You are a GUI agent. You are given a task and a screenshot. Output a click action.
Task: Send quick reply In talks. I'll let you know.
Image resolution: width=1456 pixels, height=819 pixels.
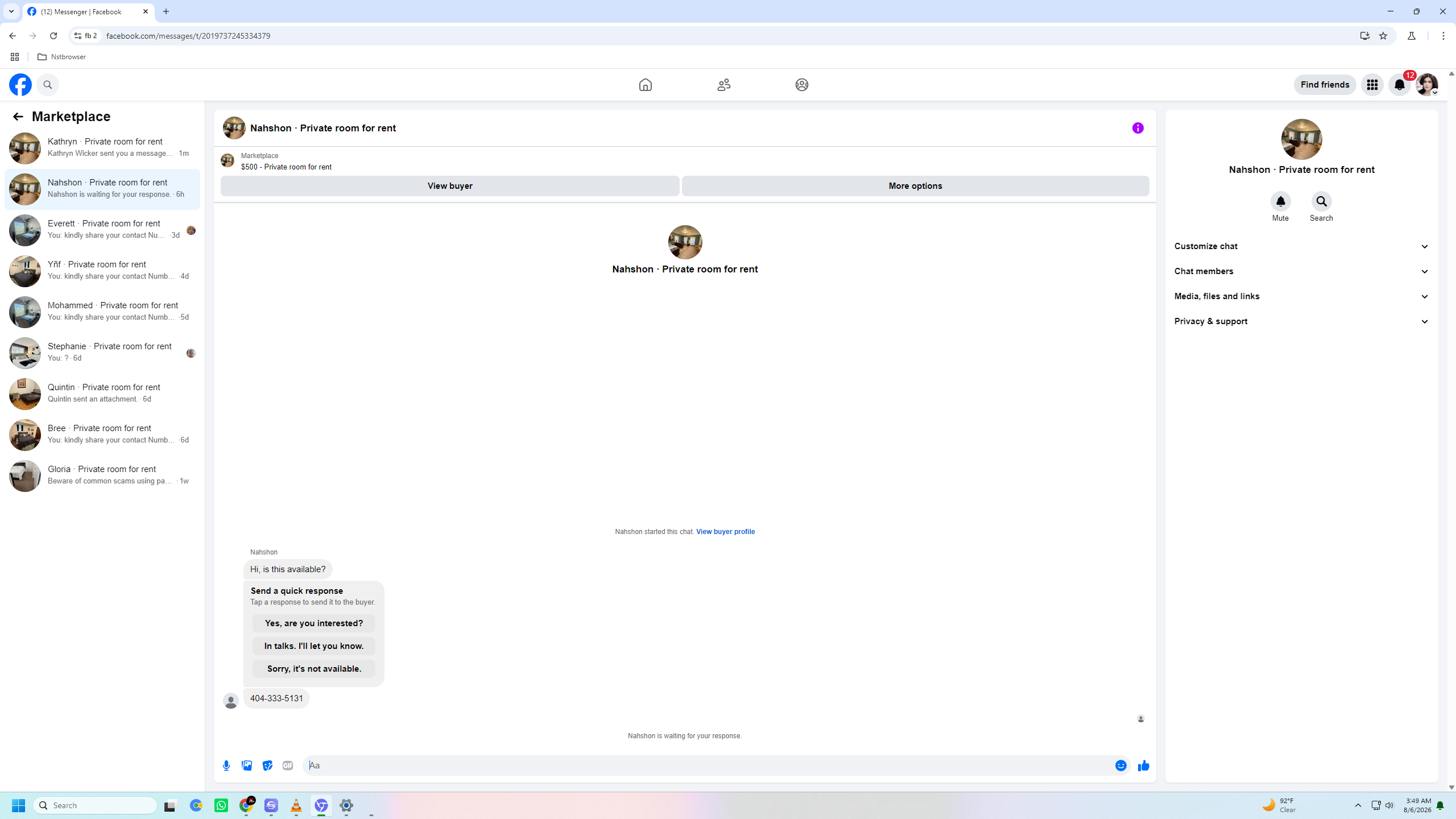pos(314,646)
